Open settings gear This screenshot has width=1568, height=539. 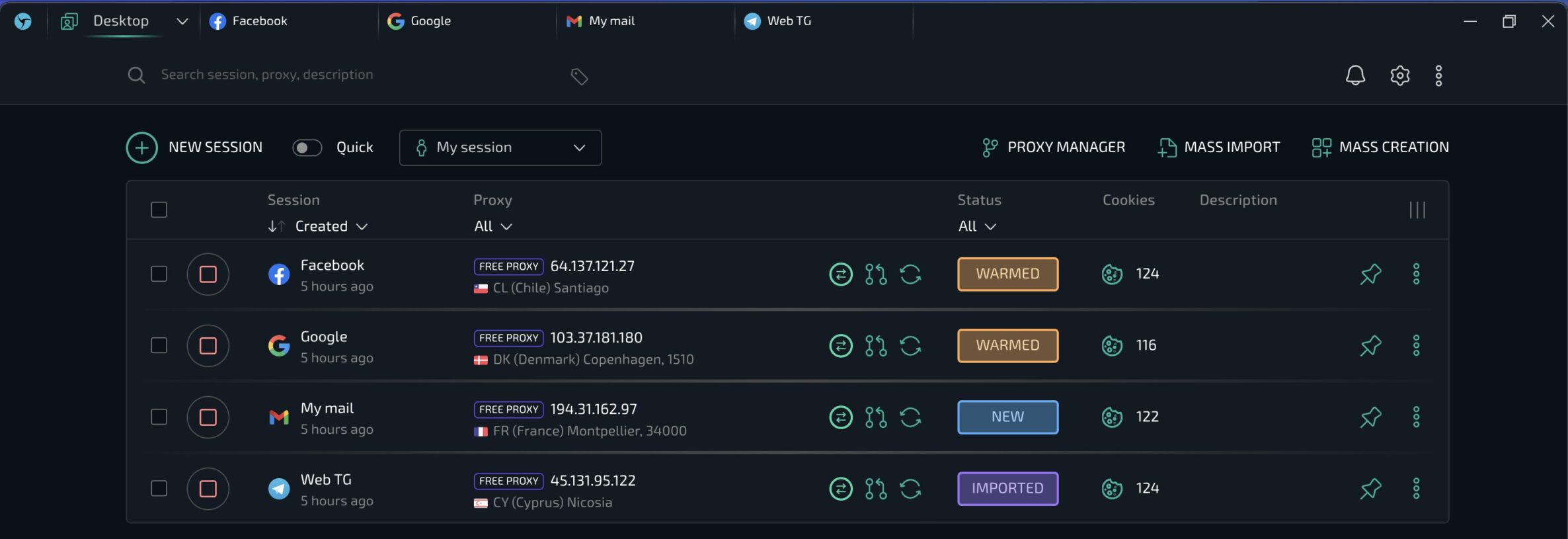click(1399, 75)
